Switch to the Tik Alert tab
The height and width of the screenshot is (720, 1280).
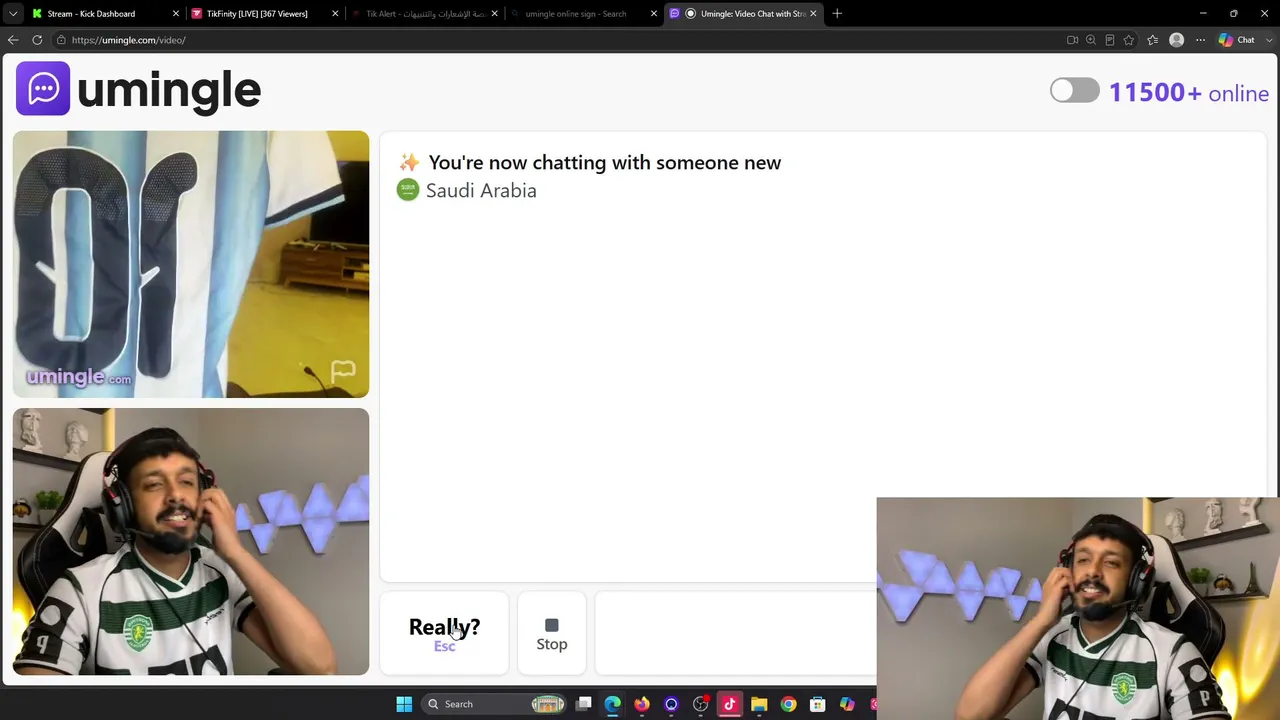point(425,14)
